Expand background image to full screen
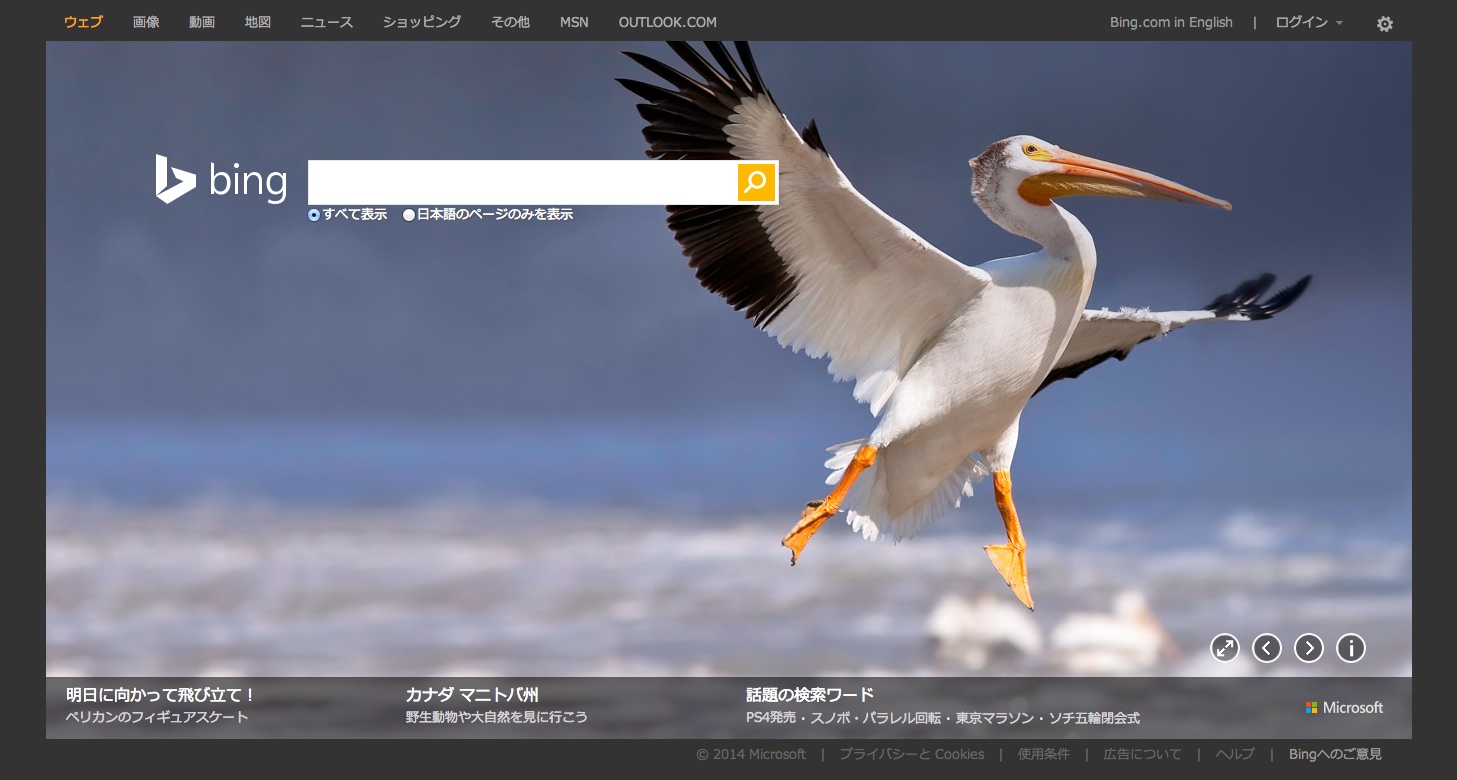Image resolution: width=1457 pixels, height=780 pixels. pos(1224,648)
